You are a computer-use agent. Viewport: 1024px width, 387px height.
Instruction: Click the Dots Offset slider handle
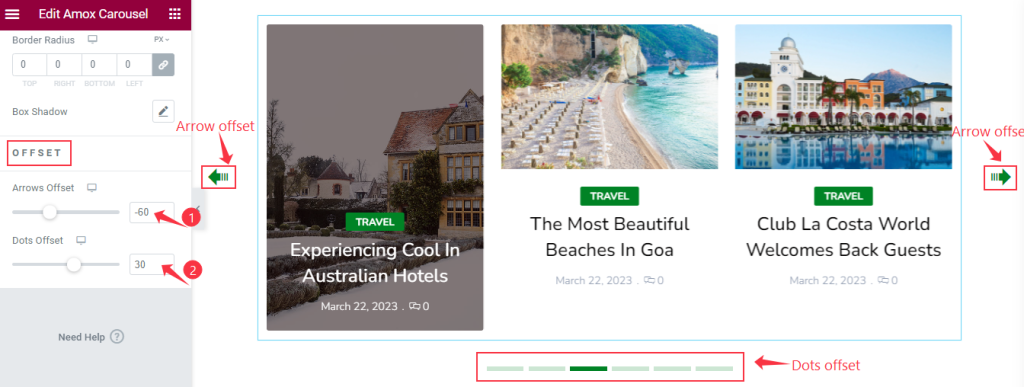tap(74, 264)
